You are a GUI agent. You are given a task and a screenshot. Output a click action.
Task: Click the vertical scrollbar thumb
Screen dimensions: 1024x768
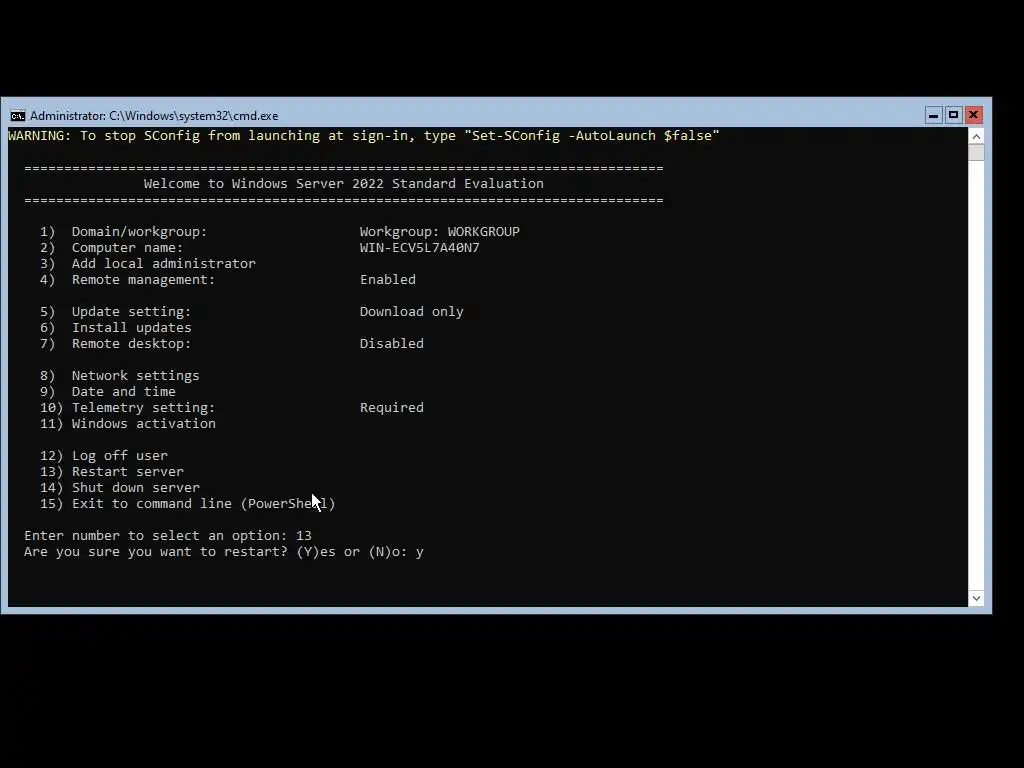976,152
